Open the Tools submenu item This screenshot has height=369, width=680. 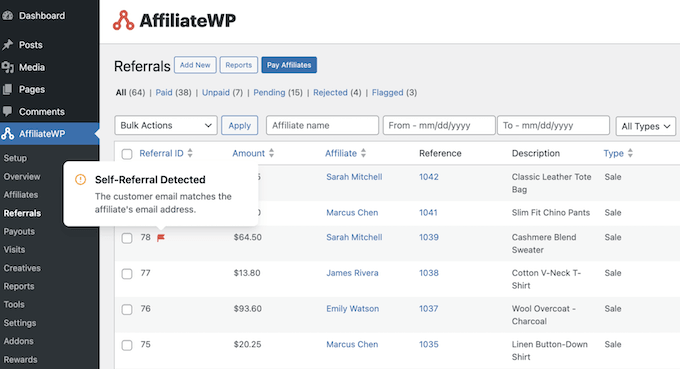[x=14, y=304]
